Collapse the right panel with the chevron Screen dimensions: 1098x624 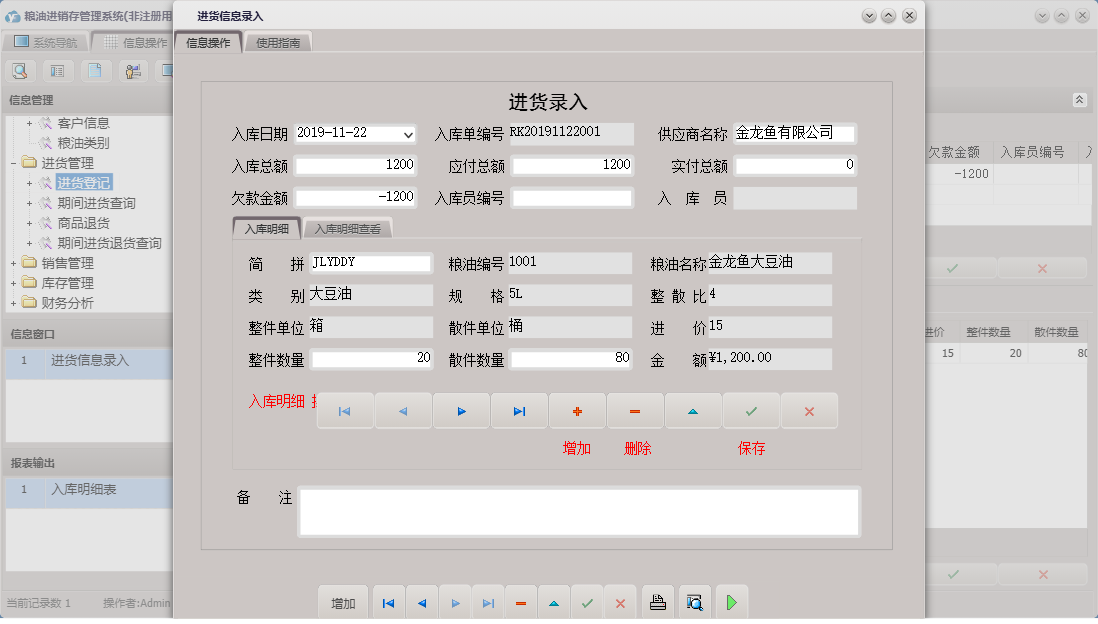click(x=1078, y=100)
